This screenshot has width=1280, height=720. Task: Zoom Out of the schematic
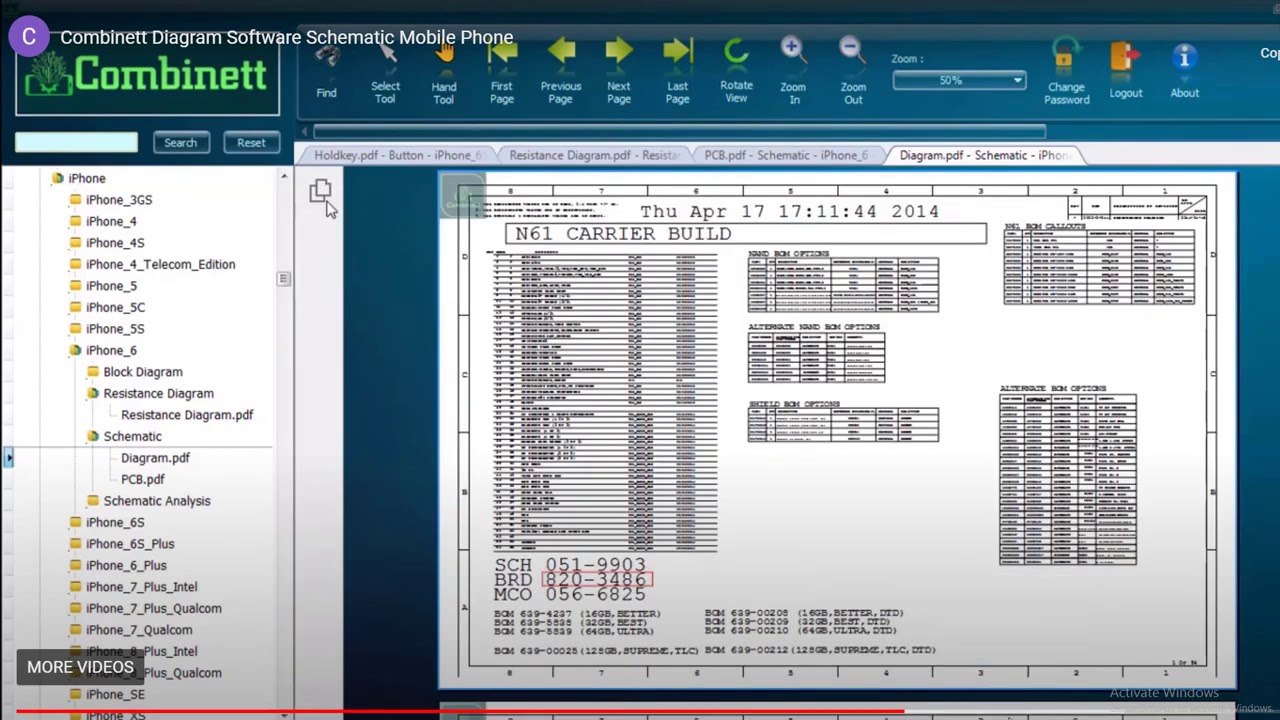point(853,72)
